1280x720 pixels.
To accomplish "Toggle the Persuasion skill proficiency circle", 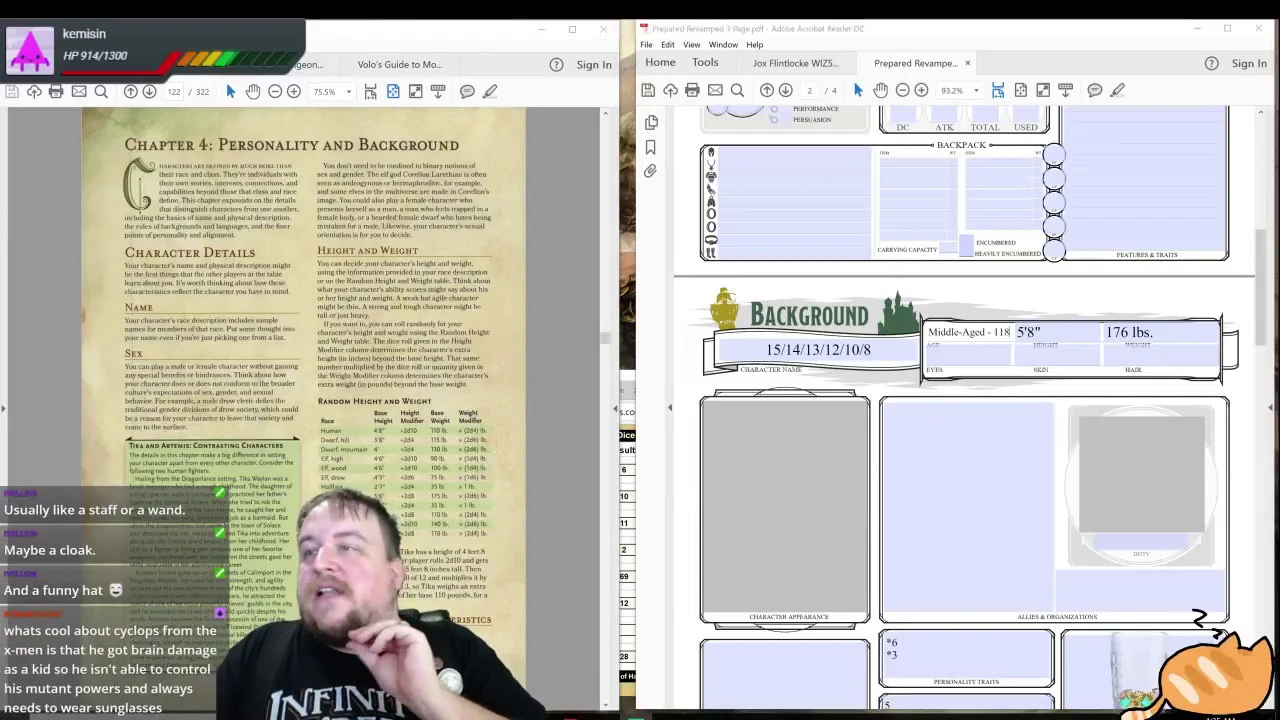I will coord(773,120).
